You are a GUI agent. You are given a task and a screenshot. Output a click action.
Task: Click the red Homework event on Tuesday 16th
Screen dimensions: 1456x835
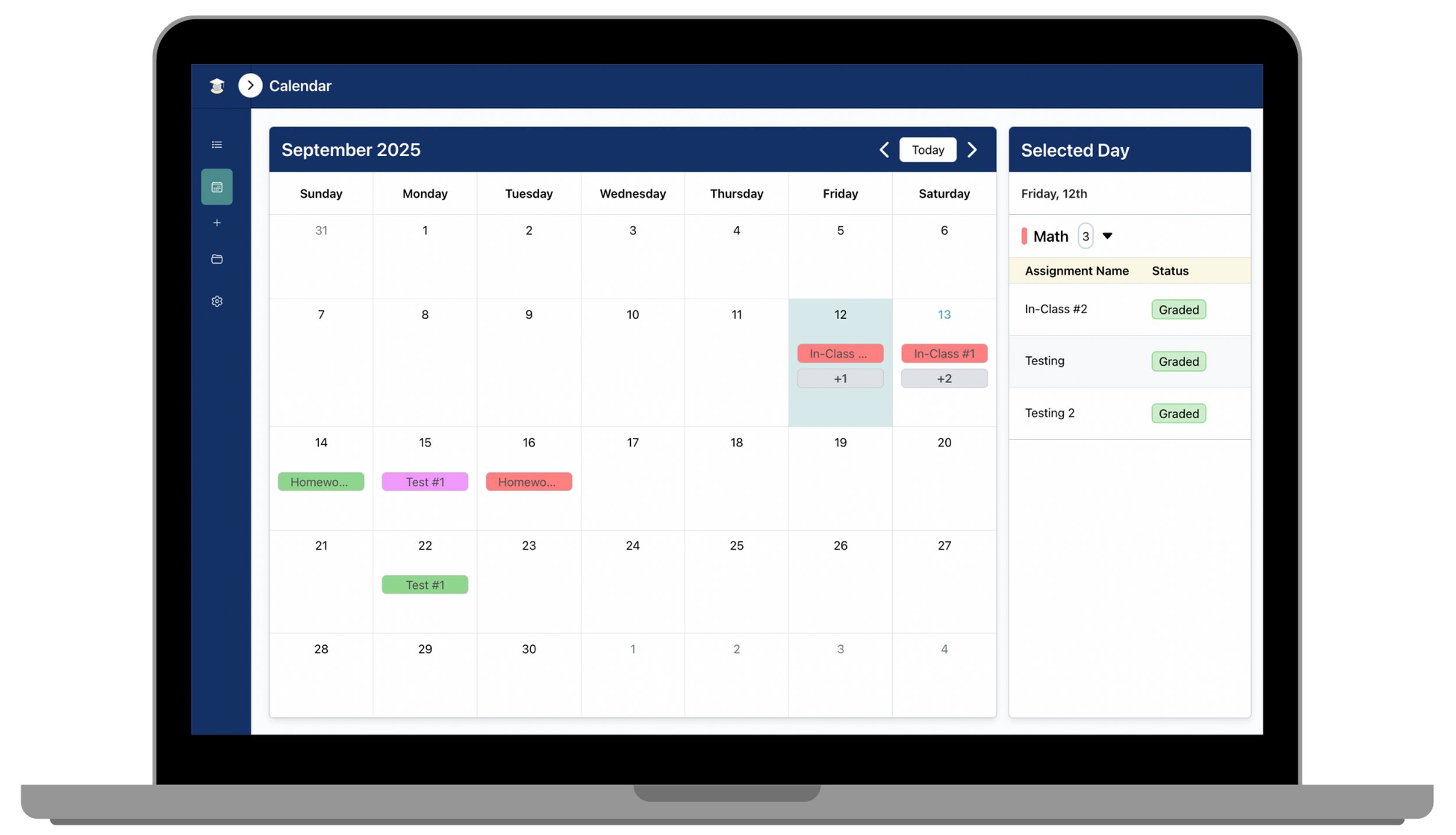click(528, 482)
